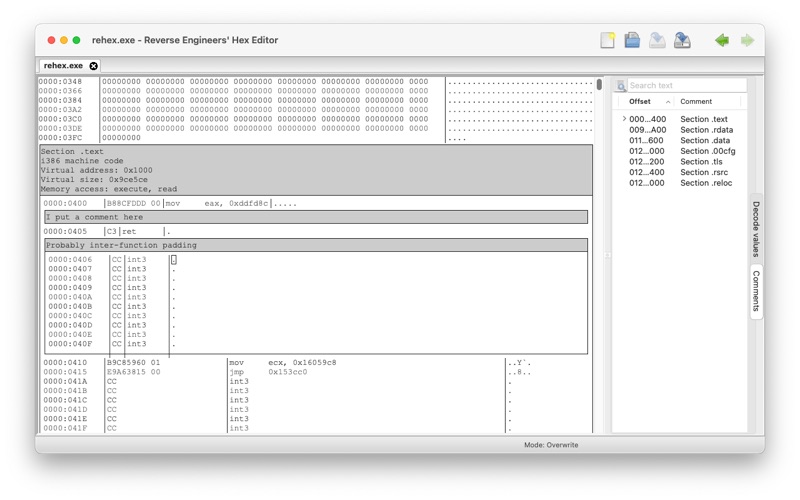The width and height of the screenshot is (800, 500).
Task: Click the jmp 0x153cc0 instruction
Action: 268,372
